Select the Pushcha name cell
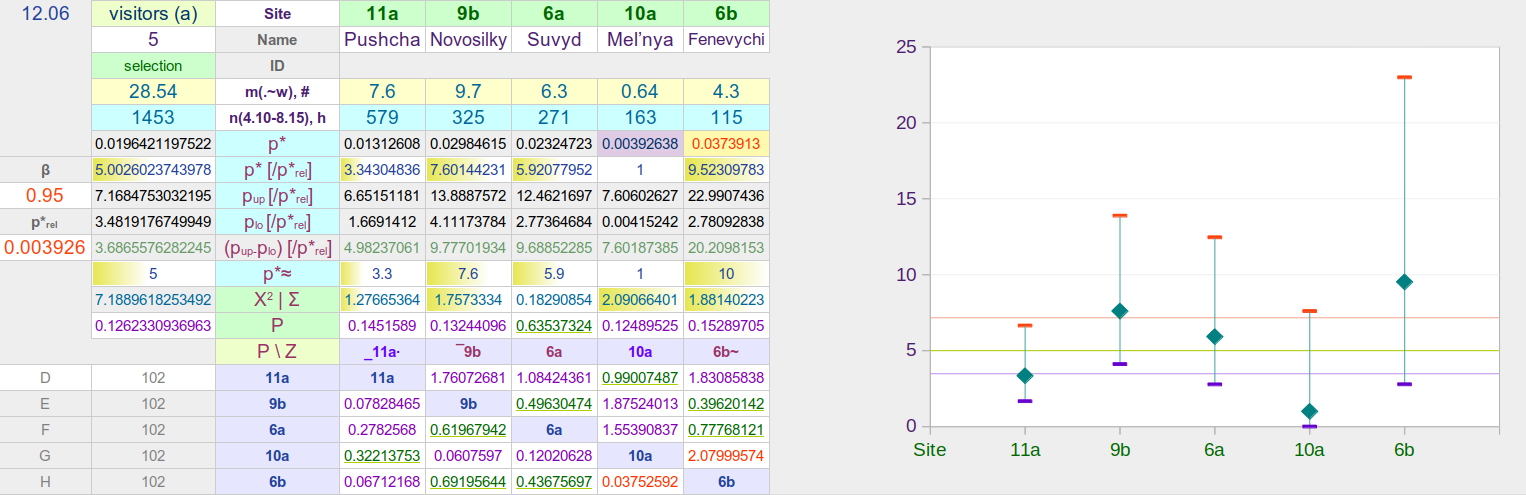Screen dimensions: 1526x495 click(x=382, y=40)
